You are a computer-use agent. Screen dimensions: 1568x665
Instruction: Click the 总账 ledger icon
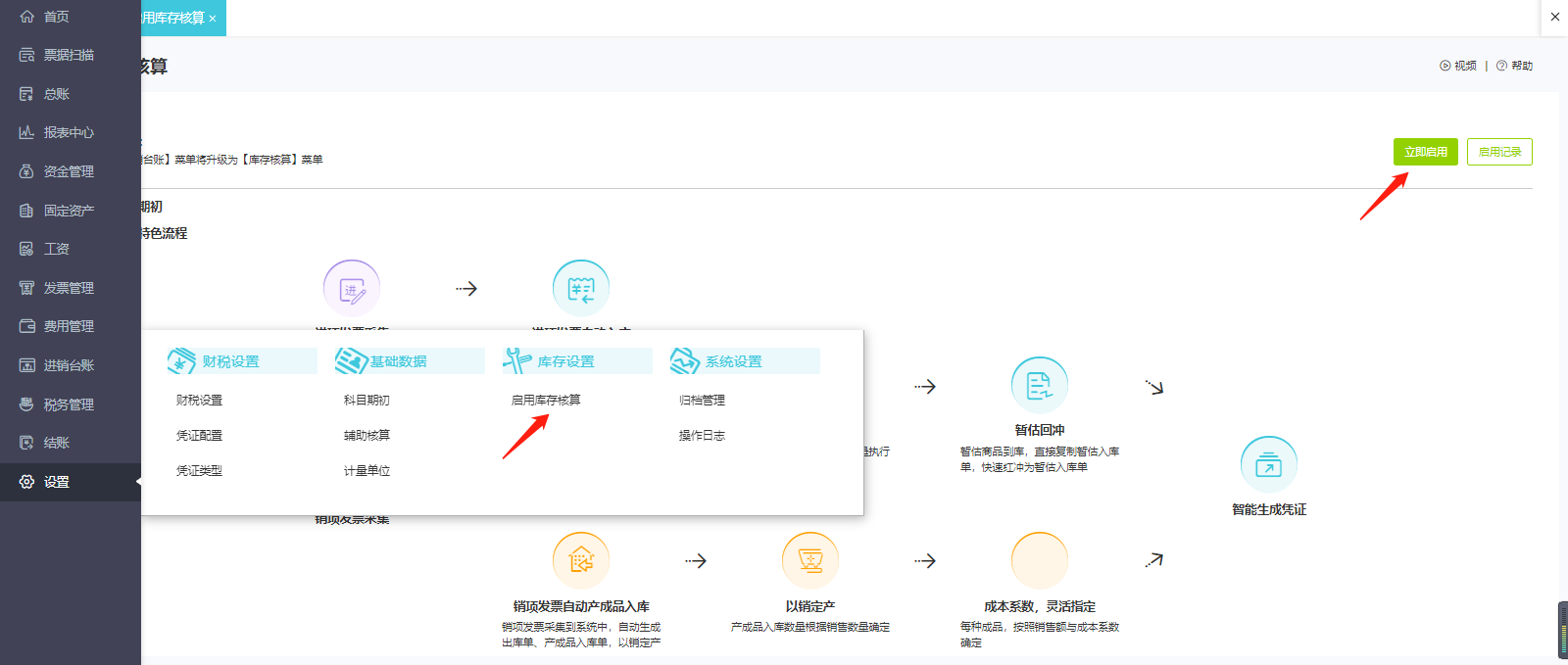pyautogui.click(x=26, y=94)
